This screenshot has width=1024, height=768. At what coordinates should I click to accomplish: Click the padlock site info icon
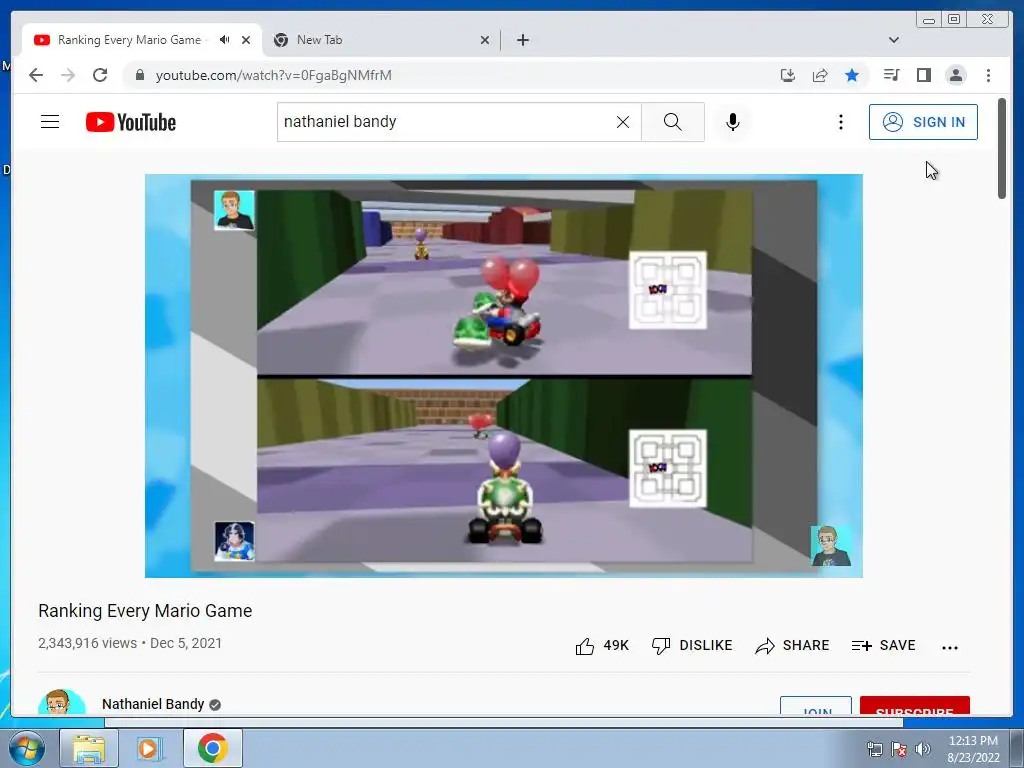139,75
